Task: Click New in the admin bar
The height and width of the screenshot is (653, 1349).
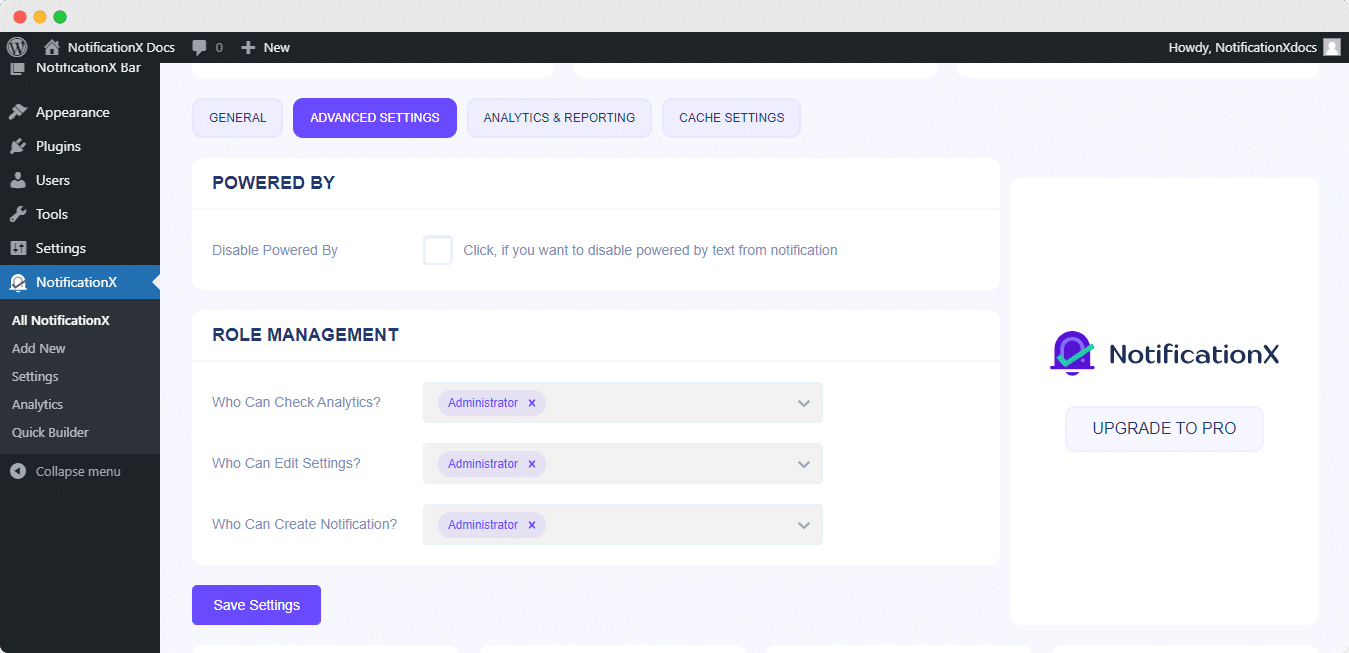Action: (x=277, y=47)
